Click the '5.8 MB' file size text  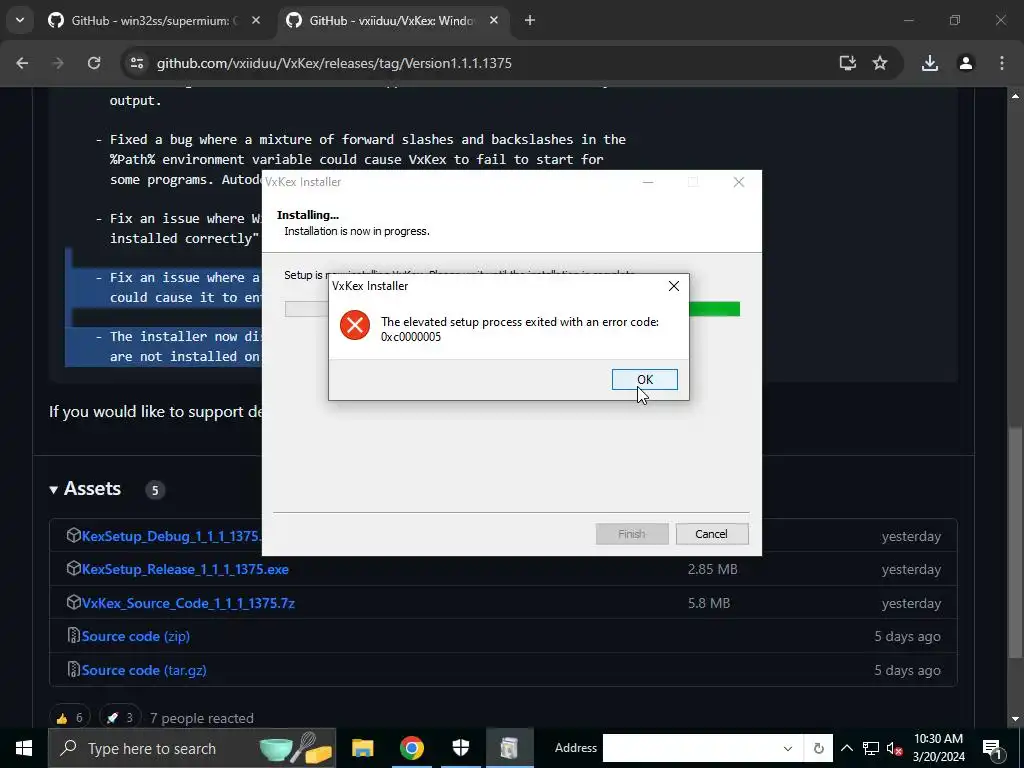click(709, 603)
